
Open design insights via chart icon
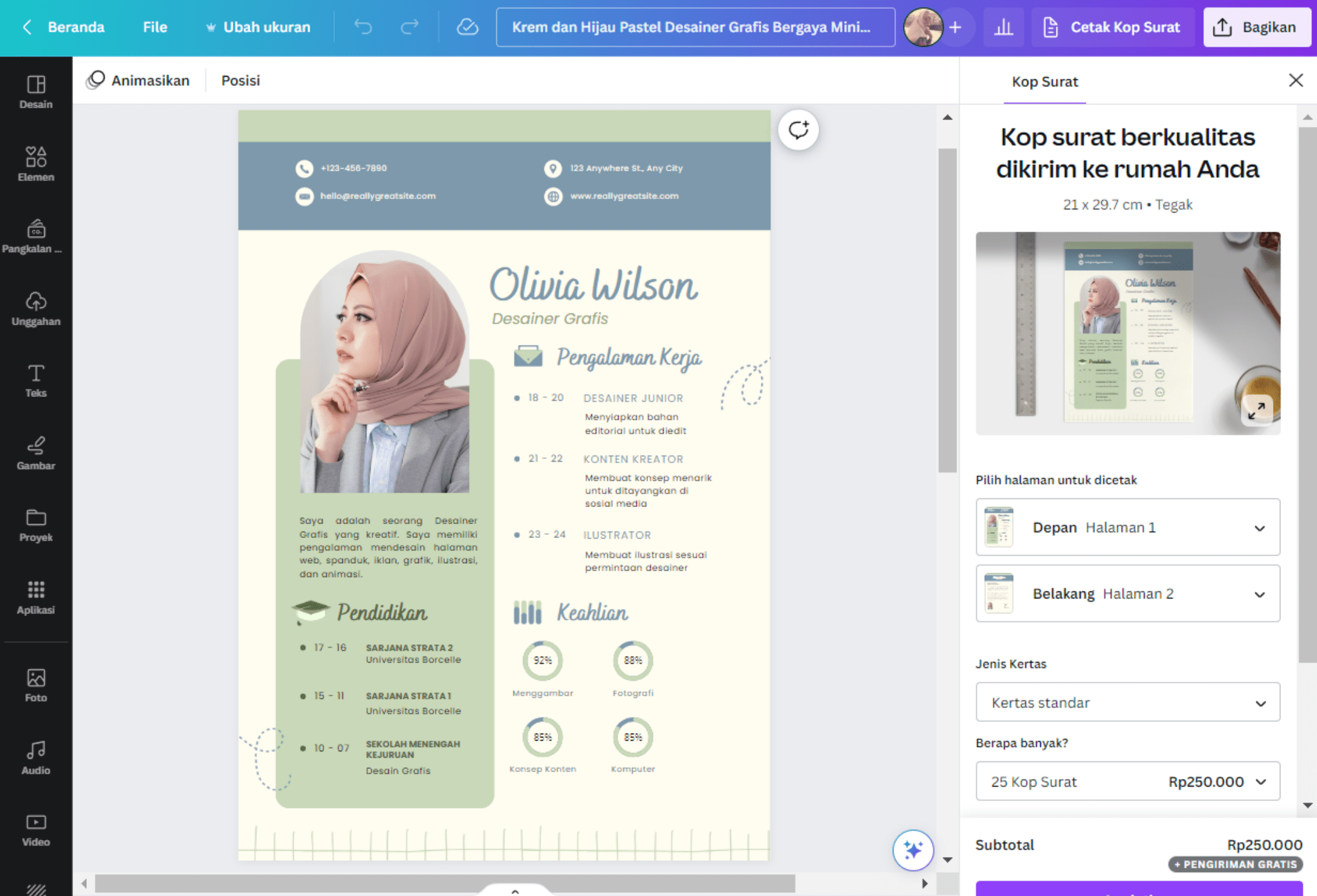pos(1004,27)
